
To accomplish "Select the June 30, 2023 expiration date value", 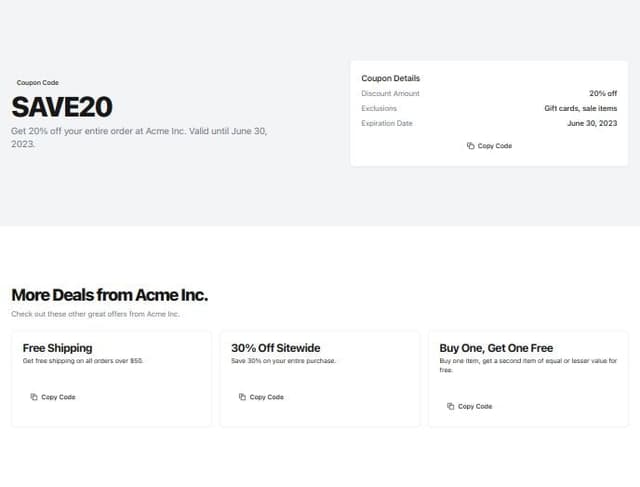I will tap(592, 123).
